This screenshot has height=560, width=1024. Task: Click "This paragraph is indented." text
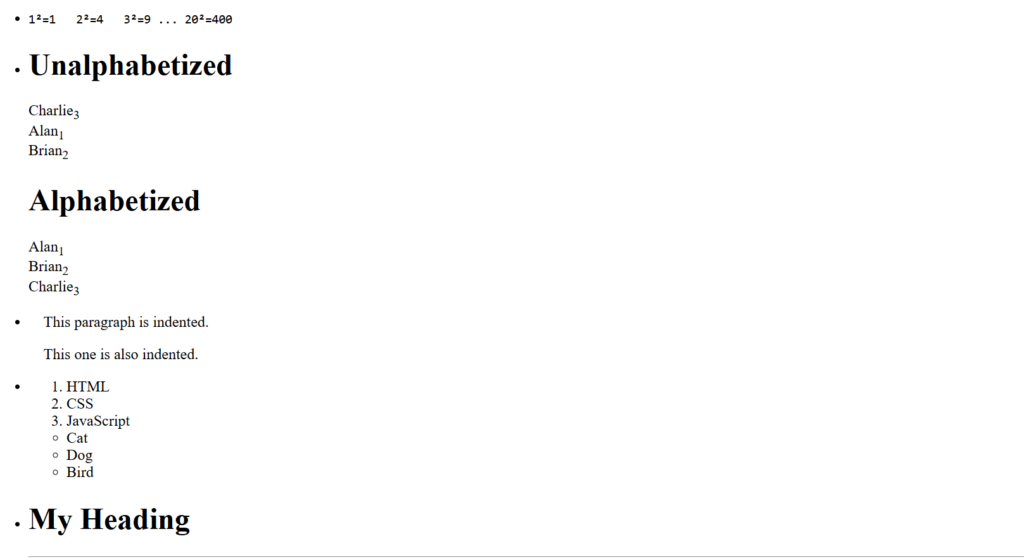(x=126, y=322)
